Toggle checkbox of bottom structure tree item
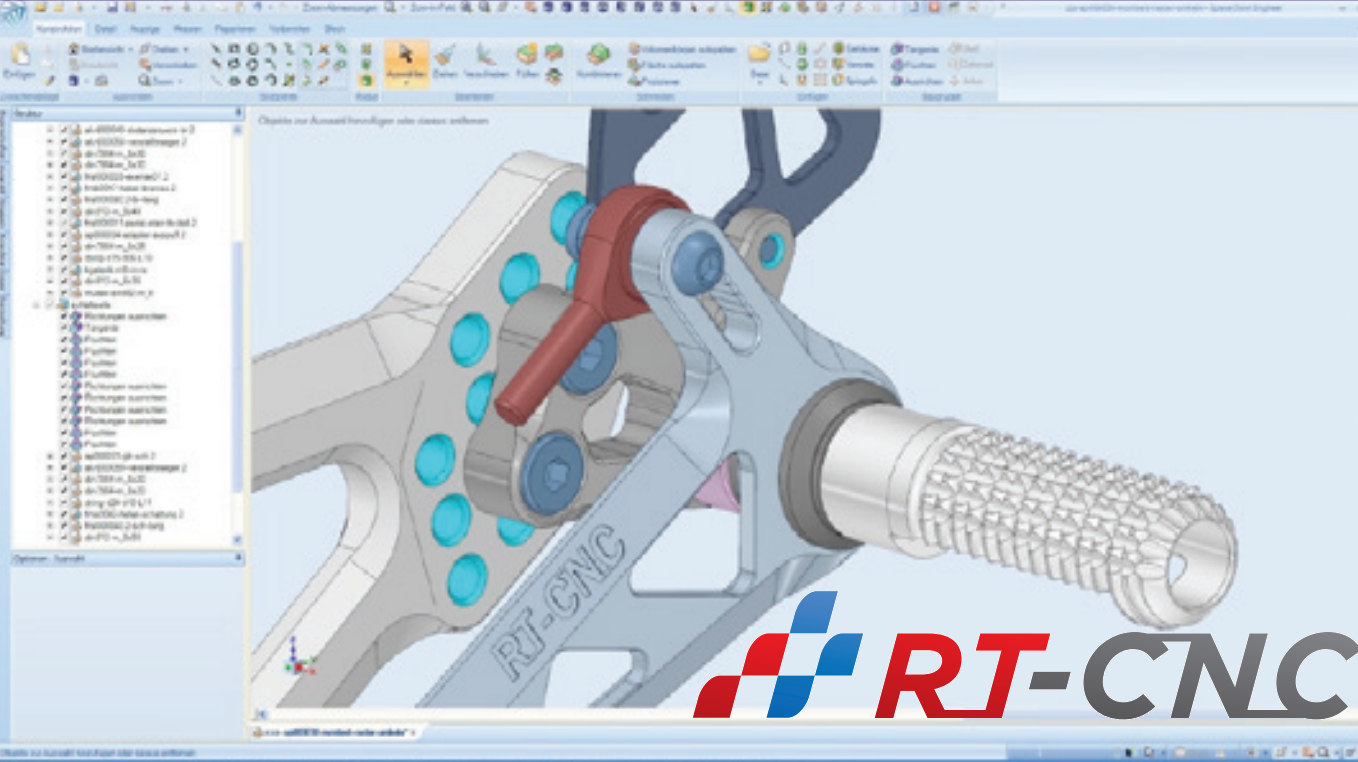1358x762 pixels. click(x=64, y=537)
